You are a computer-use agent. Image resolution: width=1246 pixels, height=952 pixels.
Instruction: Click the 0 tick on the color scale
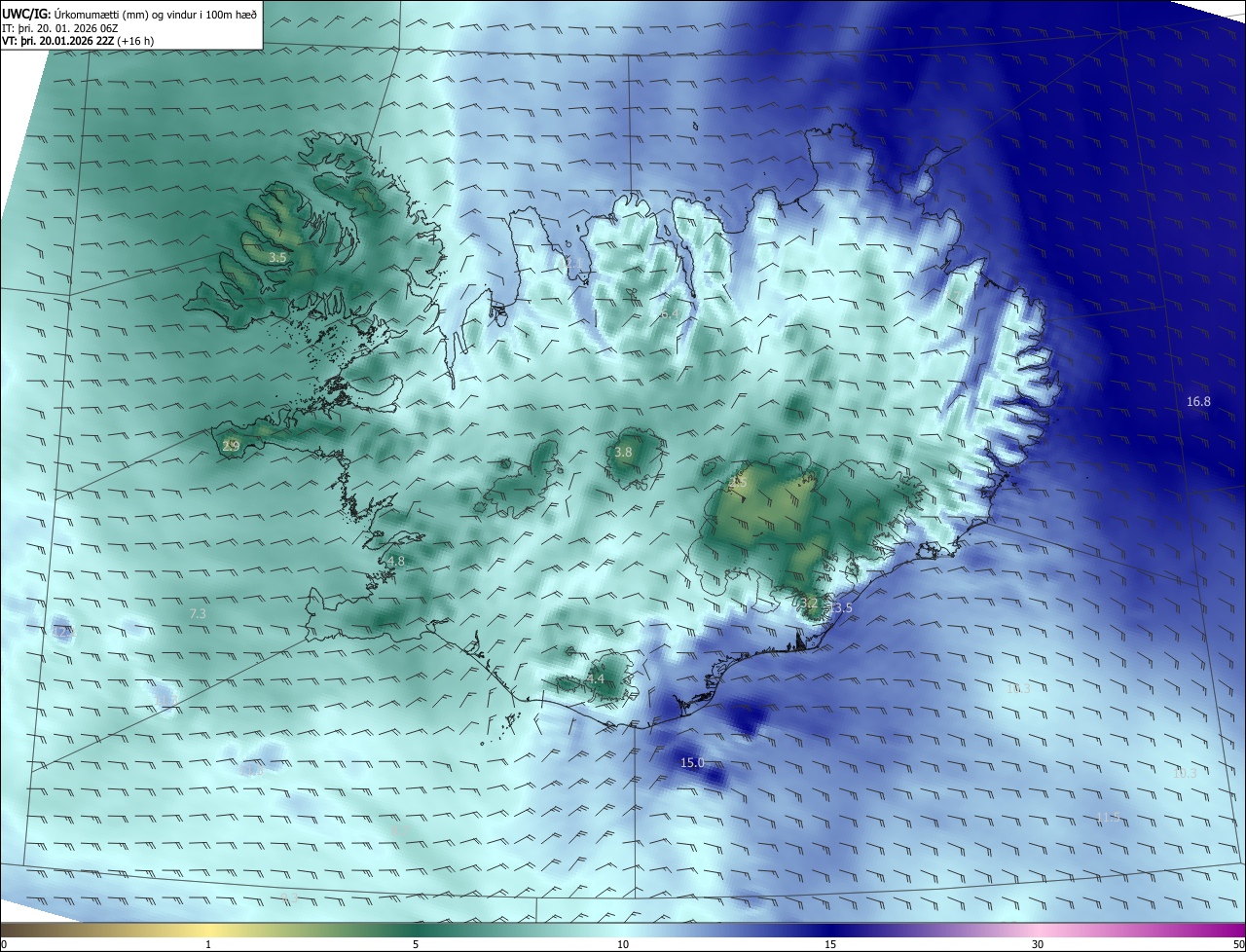coord(4,944)
